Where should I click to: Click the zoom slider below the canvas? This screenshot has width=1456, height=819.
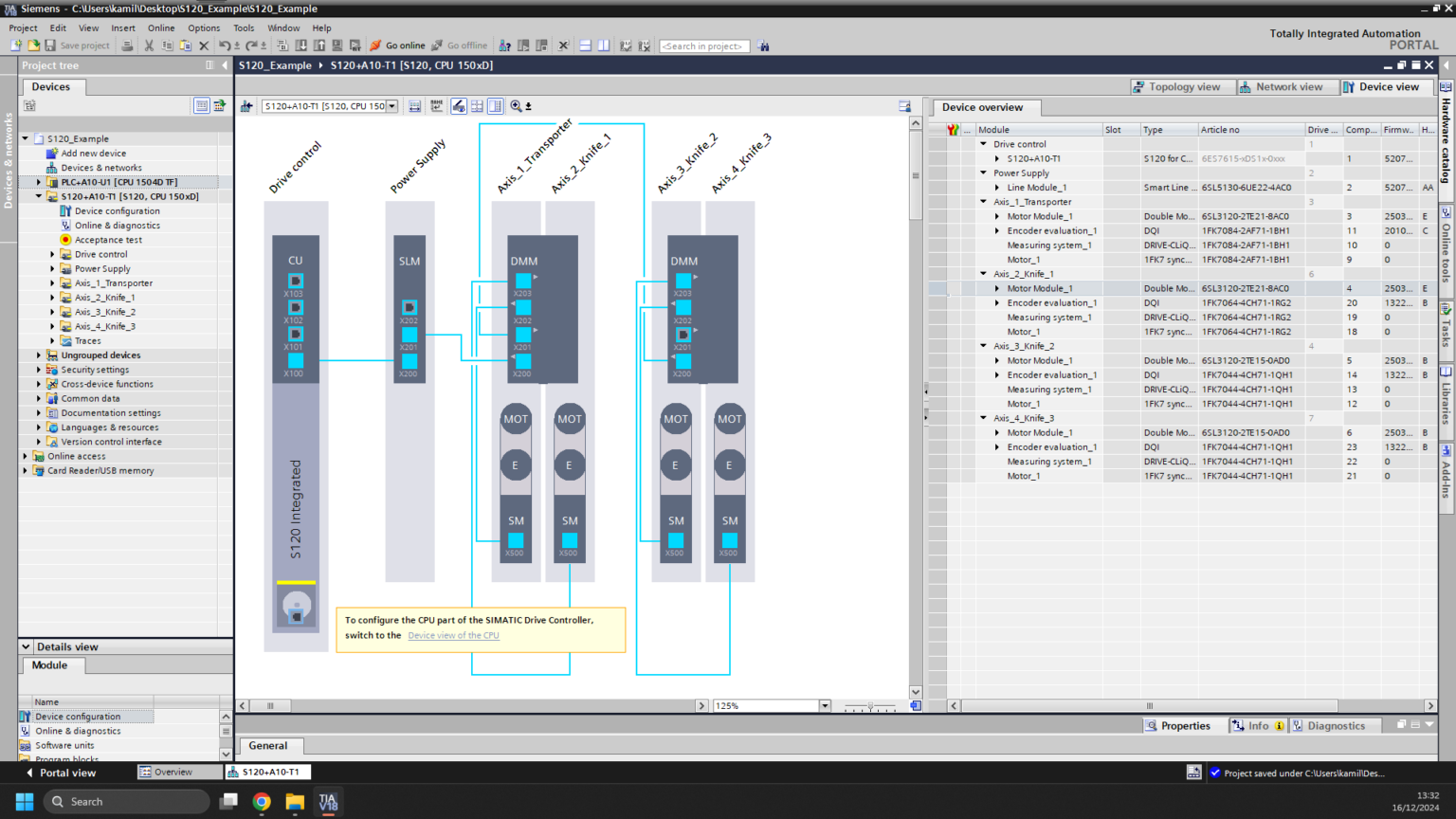pyautogui.click(x=870, y=706)
